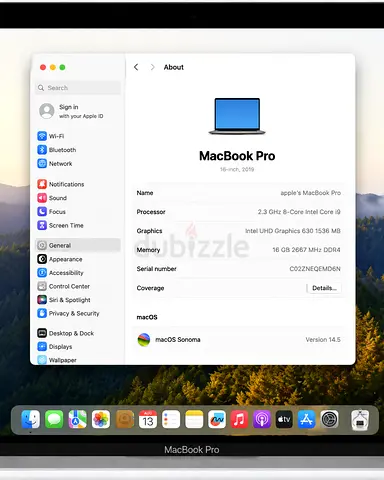This screenshot has height=480, width=384.
Task: Select the processor value "2.3 GHz 8-Core Intel Core i9"
Action: pos(299,212)
